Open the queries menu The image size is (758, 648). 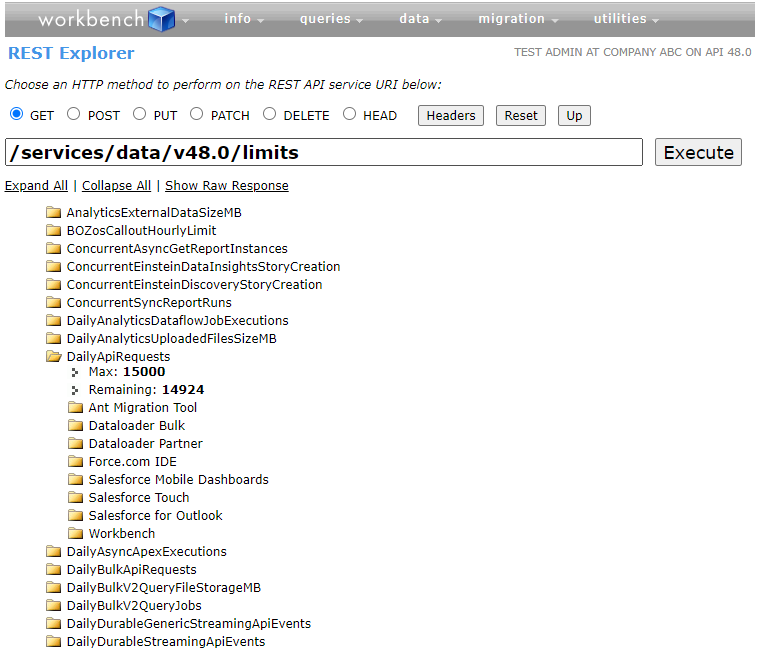tap(331, 19)
